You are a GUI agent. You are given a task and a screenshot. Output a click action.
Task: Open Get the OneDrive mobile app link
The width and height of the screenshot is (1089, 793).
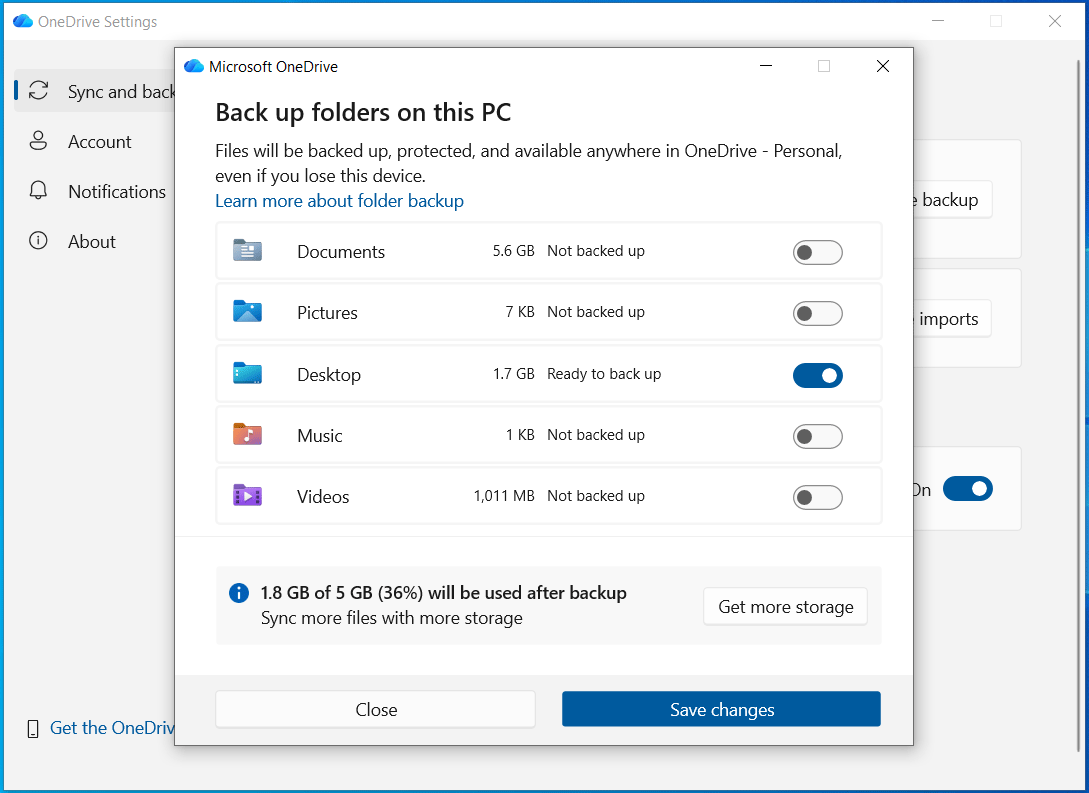tap(113, 728)
